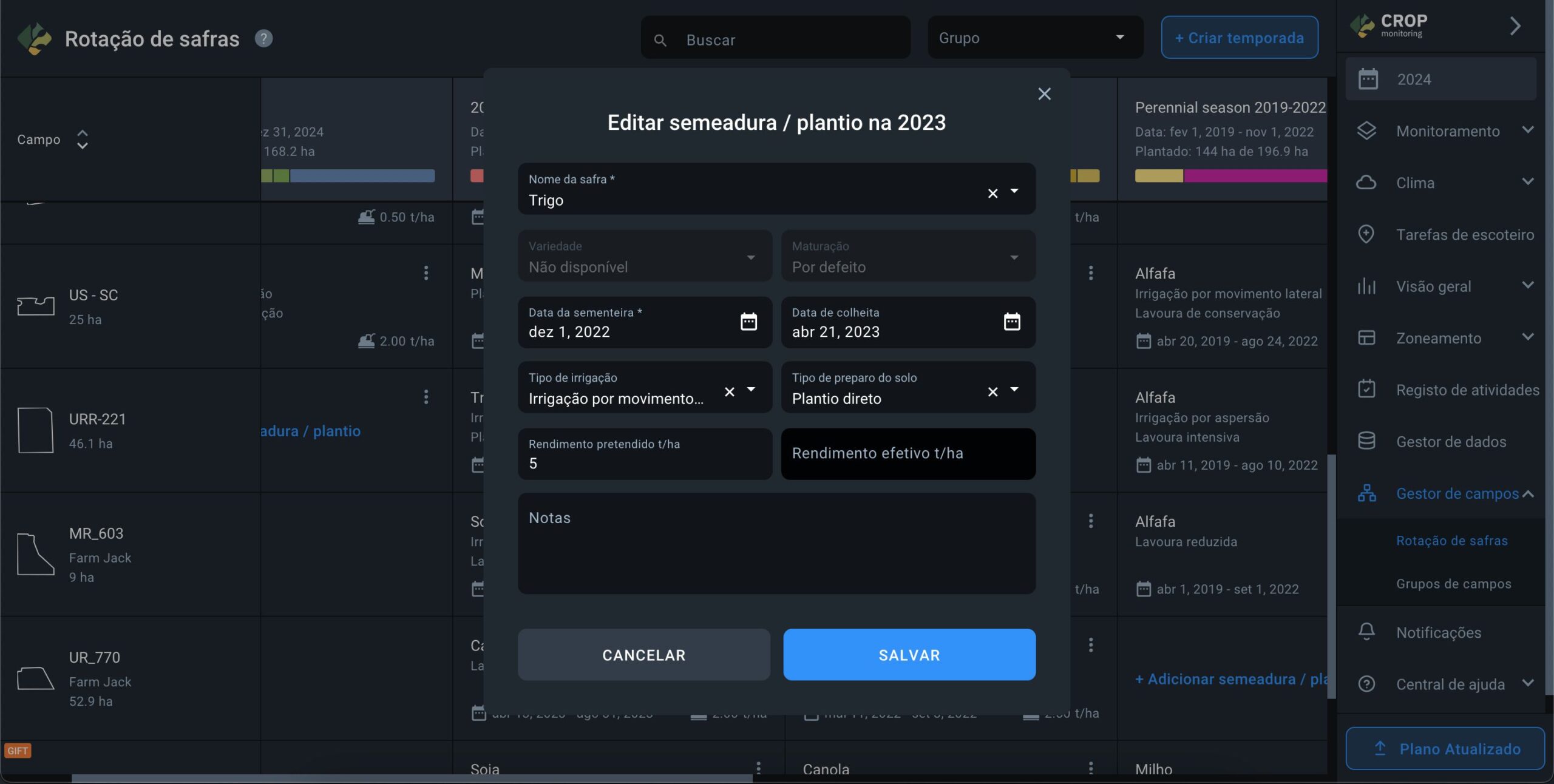Open Registo de atividades menu item
1554x784 pixels.
pos(1467,390)
